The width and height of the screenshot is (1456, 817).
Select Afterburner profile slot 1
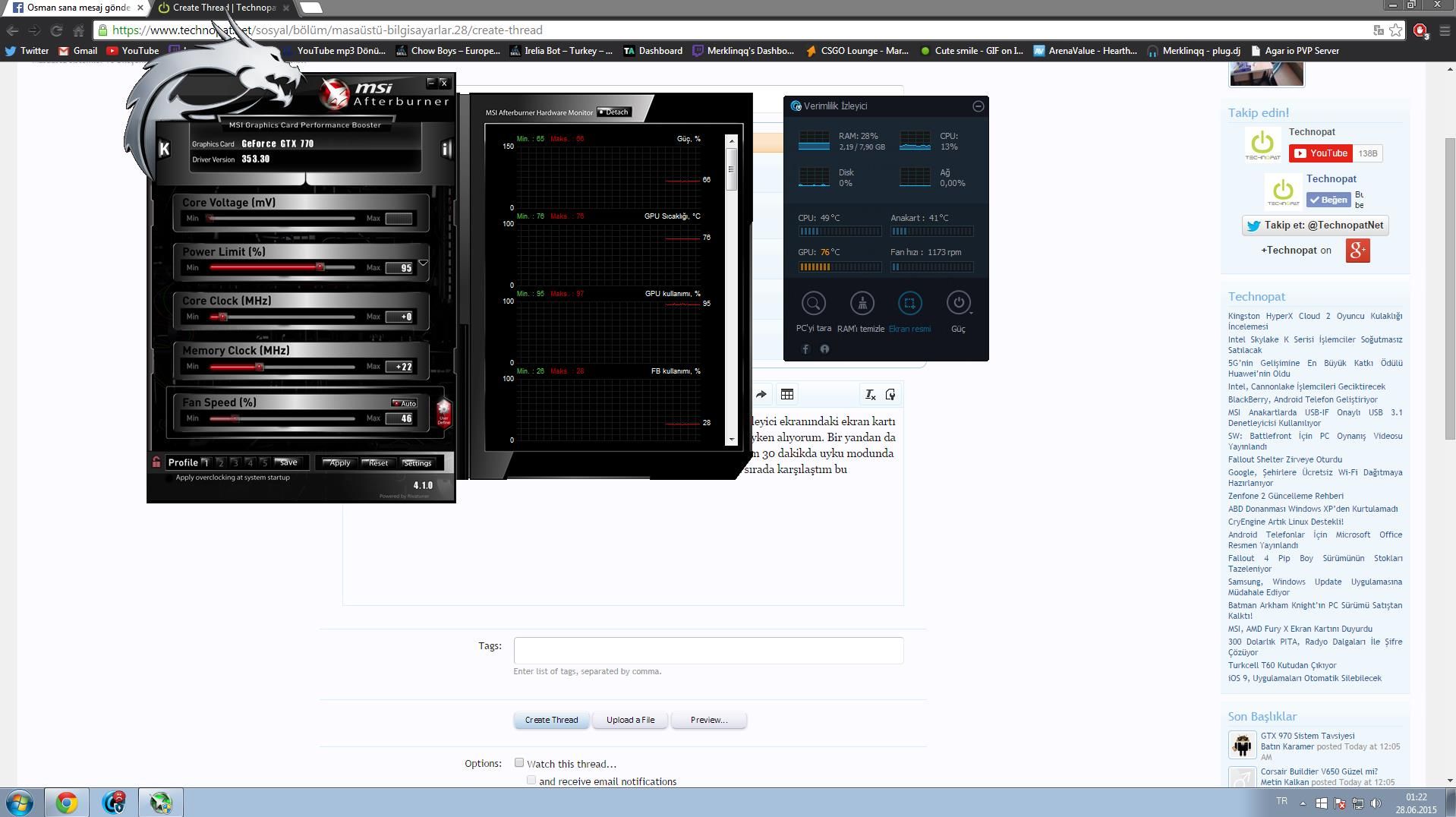tap(206, 462)
